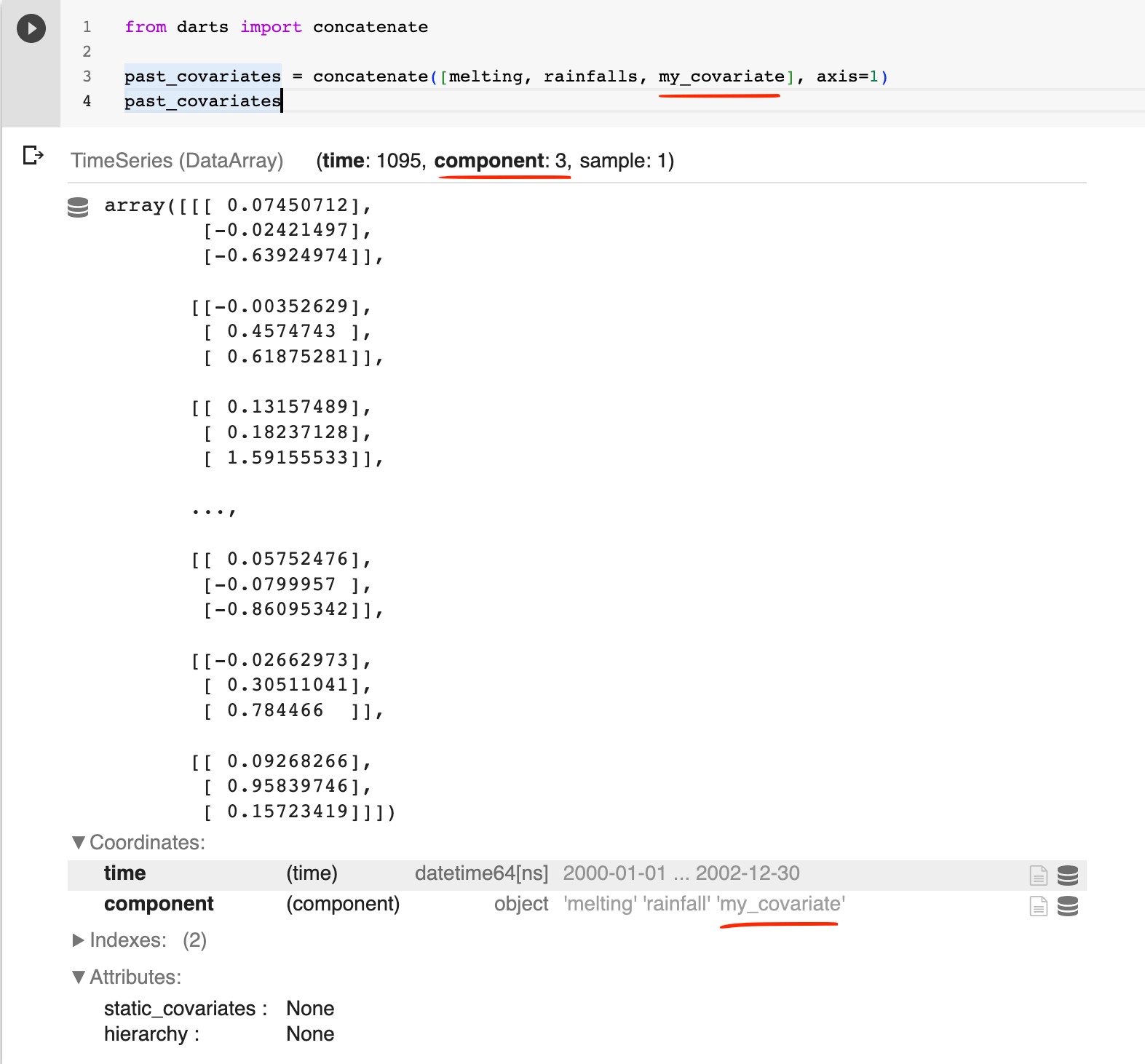
Task: Run the code cell with play button
Action: point(31,28)
